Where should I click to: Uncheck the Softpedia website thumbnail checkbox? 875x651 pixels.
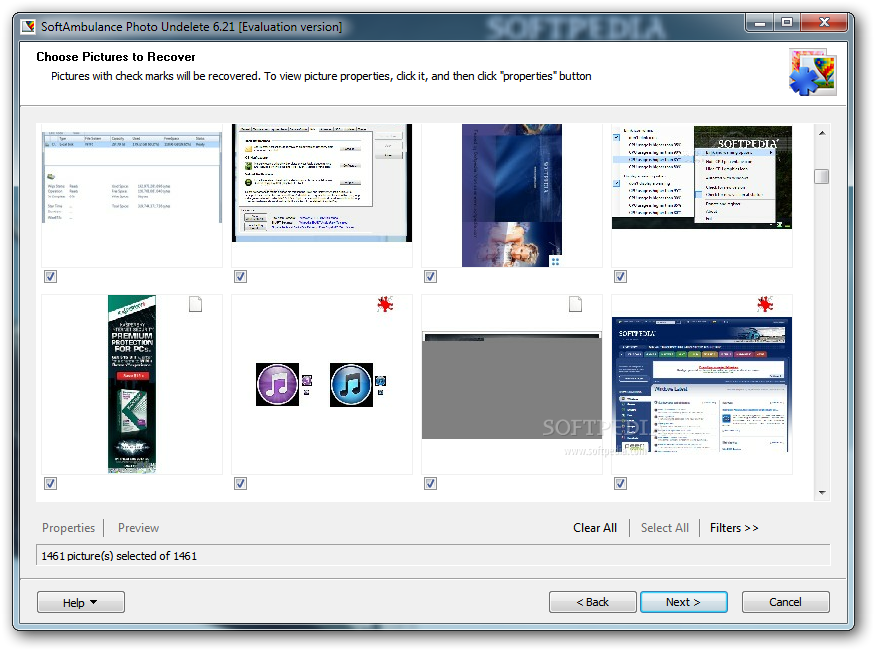coord(621,484)
